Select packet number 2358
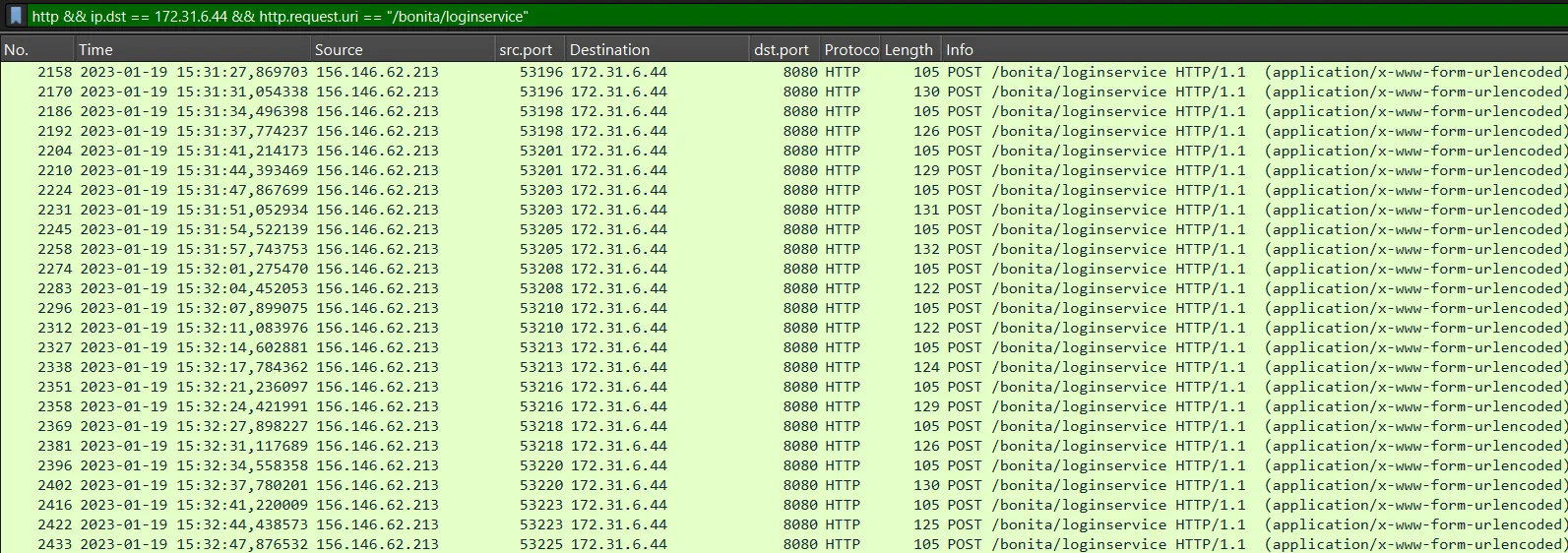The height and width of the screenshot is (553, 1568). click(784, 406)
